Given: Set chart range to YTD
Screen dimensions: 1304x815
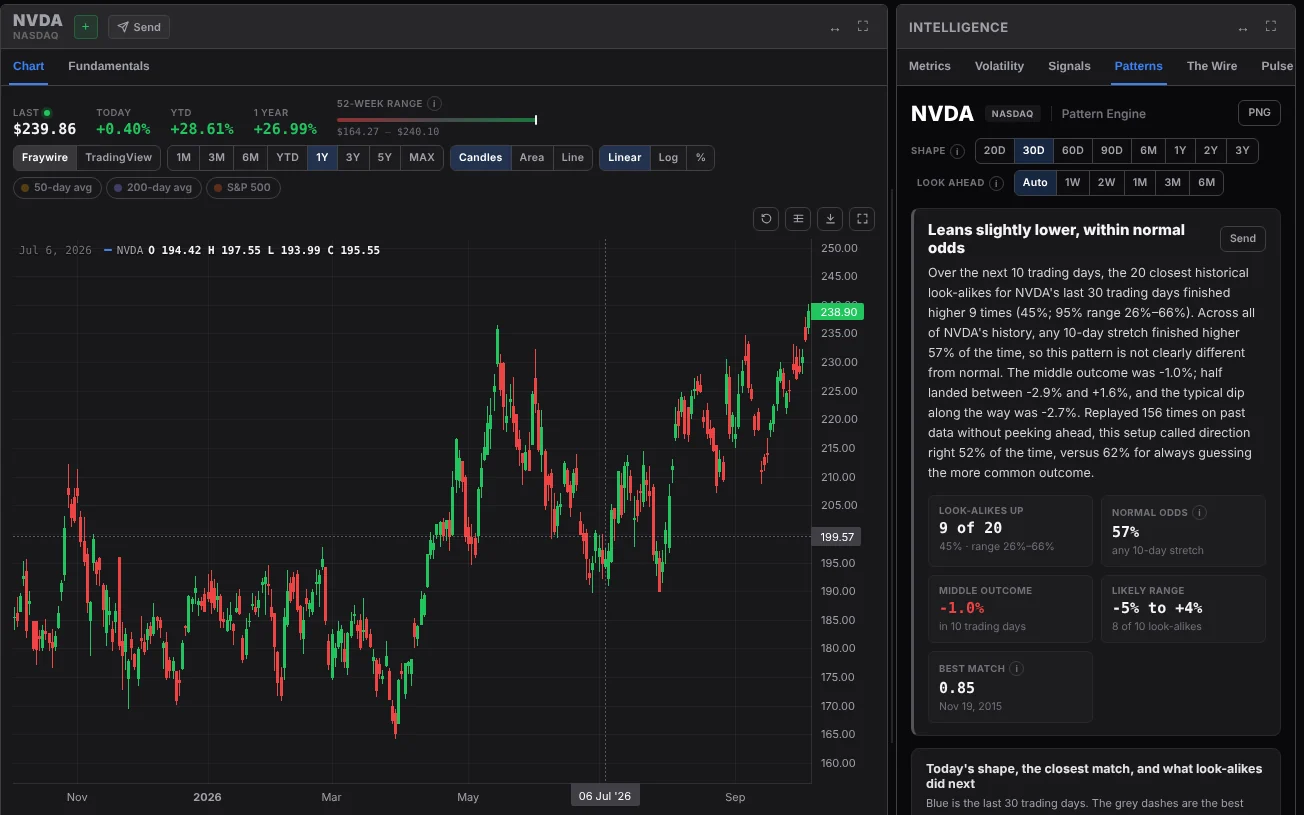Looking at the screenshot, I should pos(287,158).
